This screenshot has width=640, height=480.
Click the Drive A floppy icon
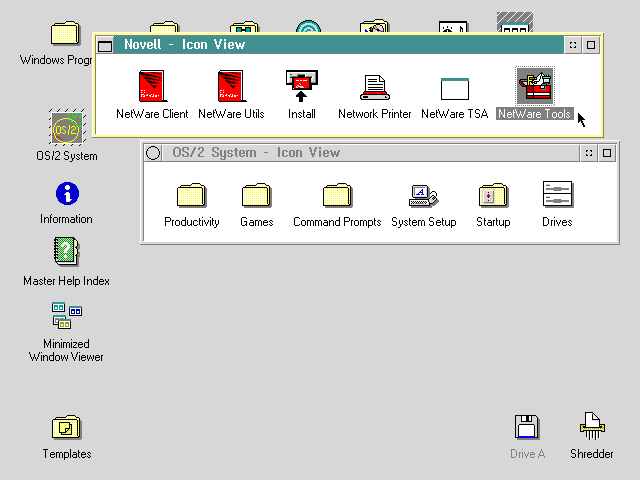coord(527,427)
